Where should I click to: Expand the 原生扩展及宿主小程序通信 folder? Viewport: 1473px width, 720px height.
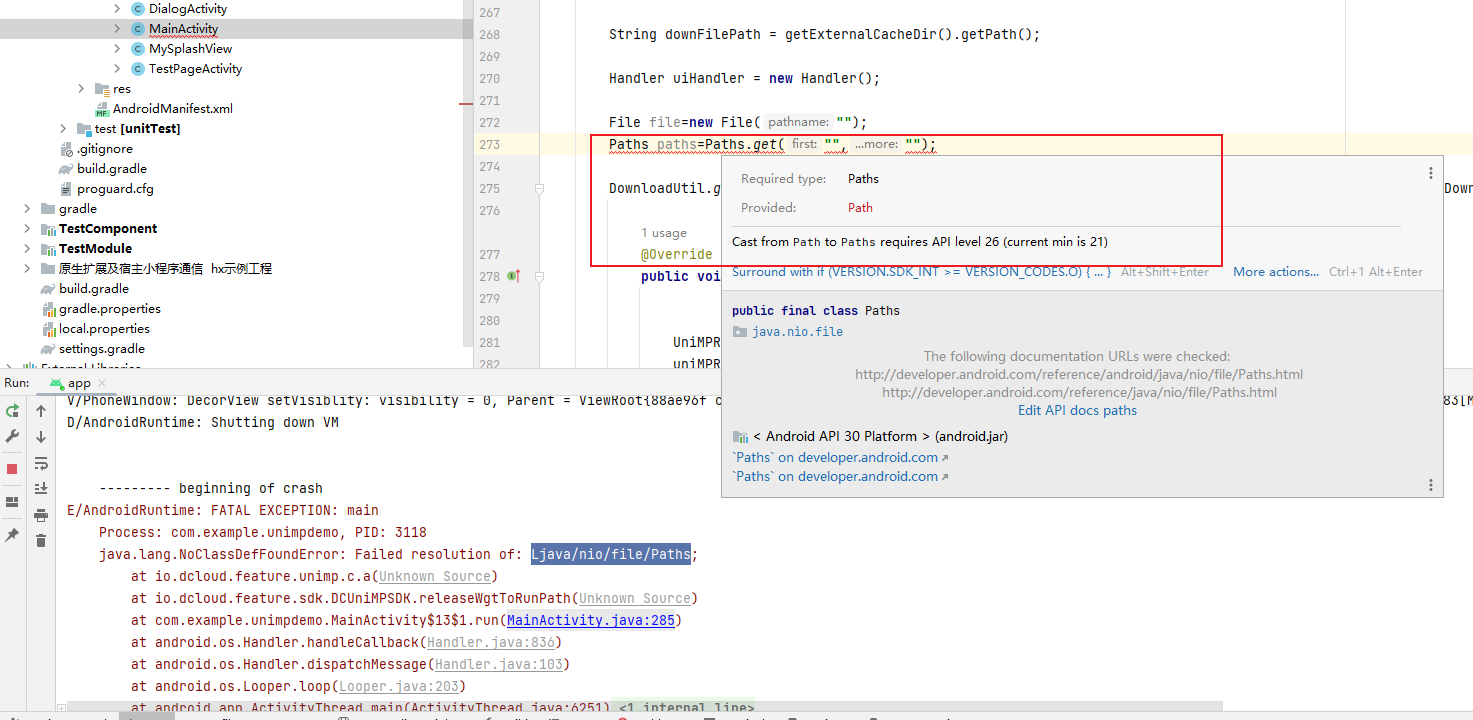[28, 269]
